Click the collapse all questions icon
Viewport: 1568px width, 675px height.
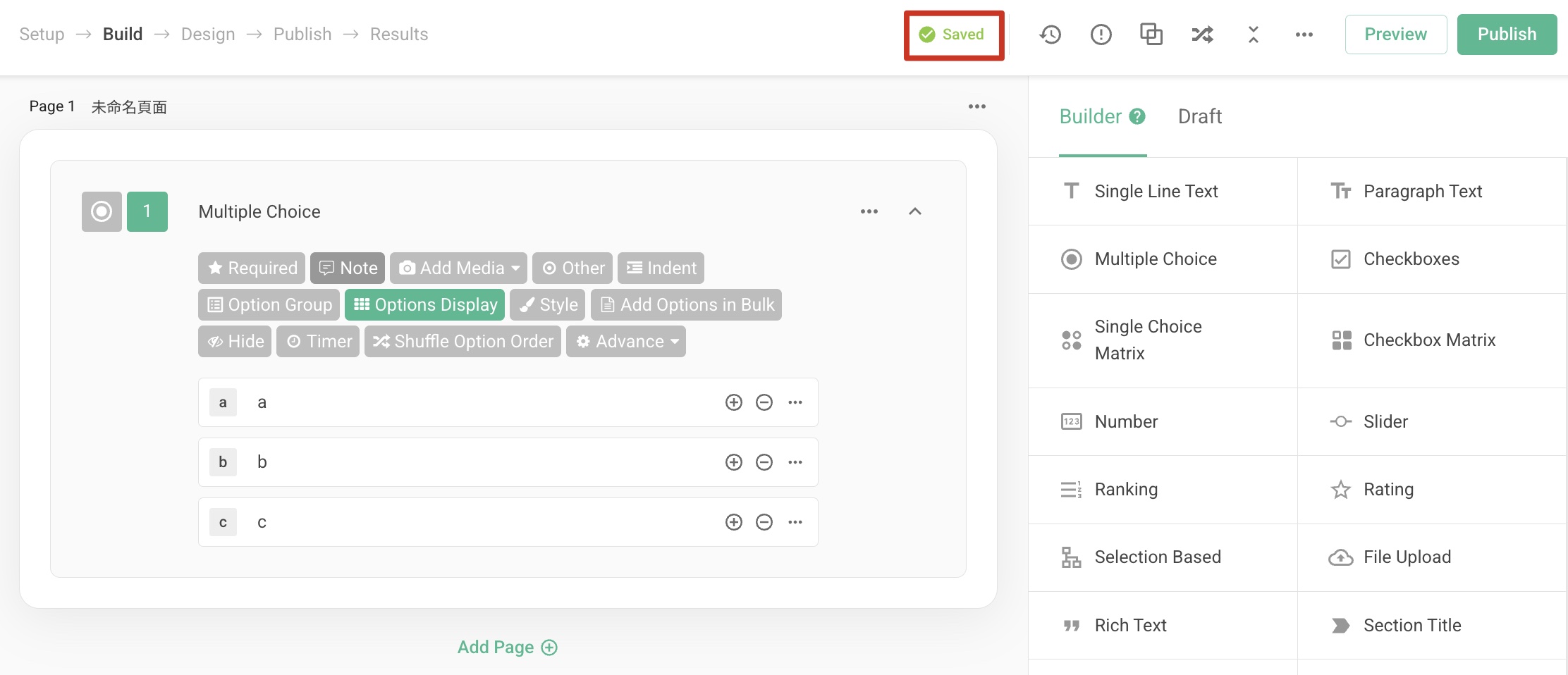pos(1253,35)
